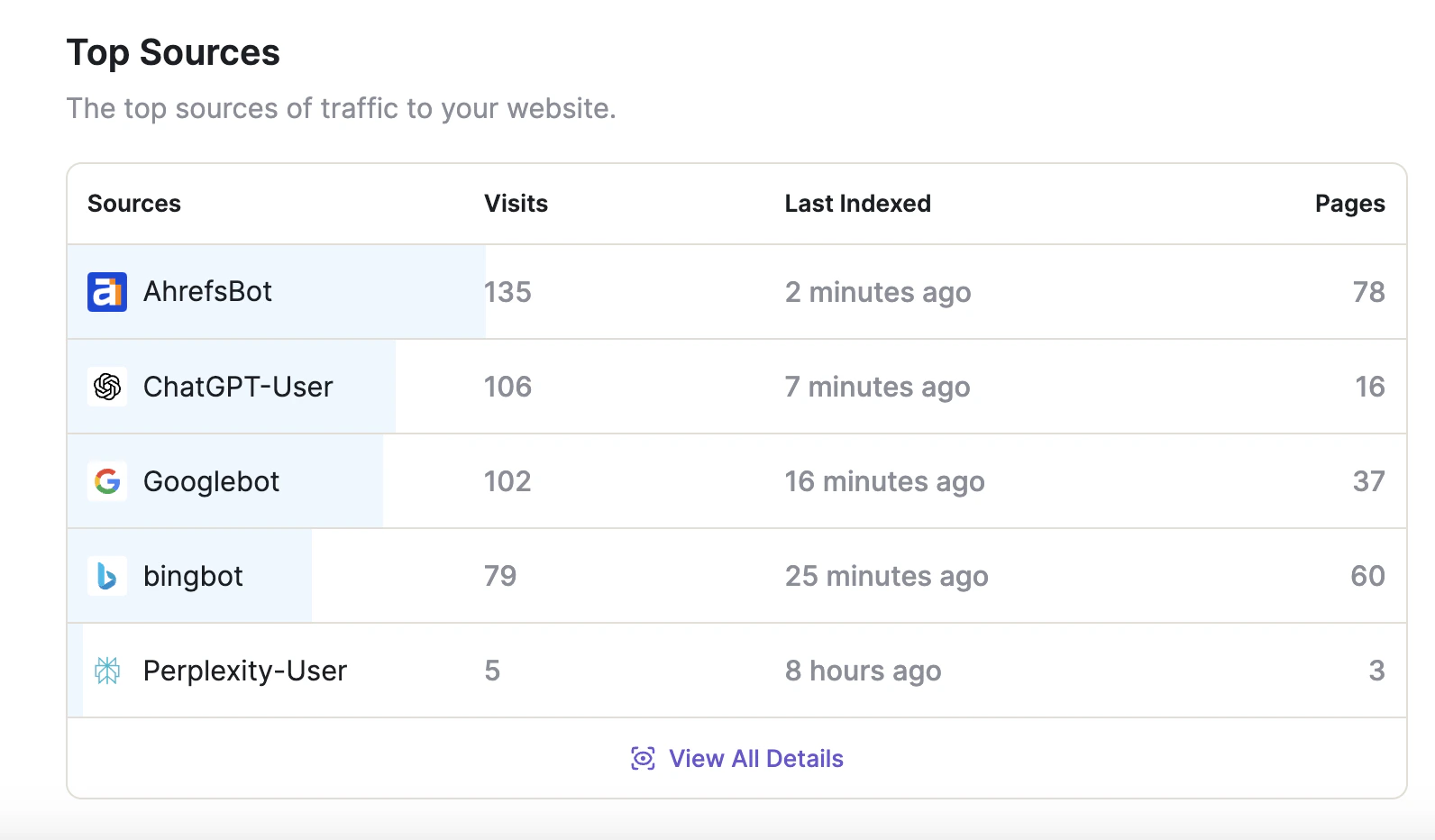This screenshot has width=1435, height=840.
Task: Click the 16 pages value for ChatGPT-User
Action: (x=1370, y=387)
